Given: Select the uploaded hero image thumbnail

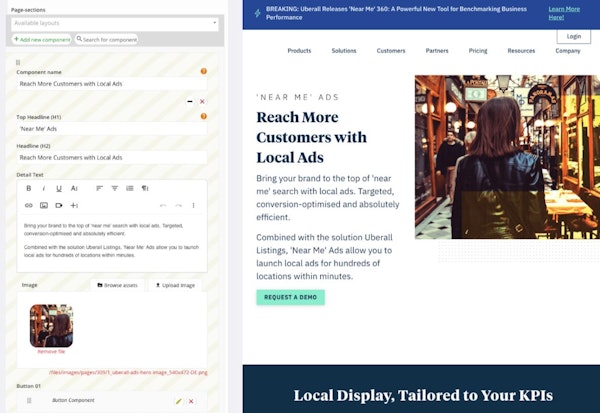Looking at the screenshot, I should (51, 326).
